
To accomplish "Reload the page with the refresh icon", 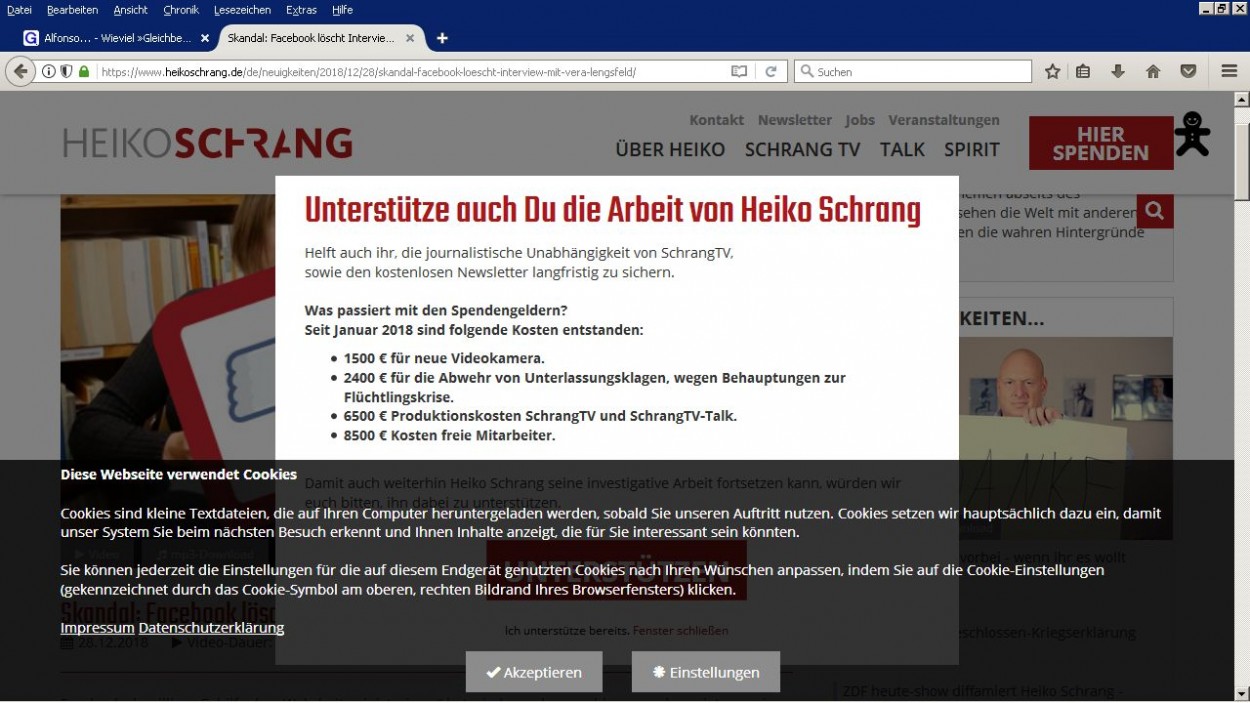I will coord(770,71).
